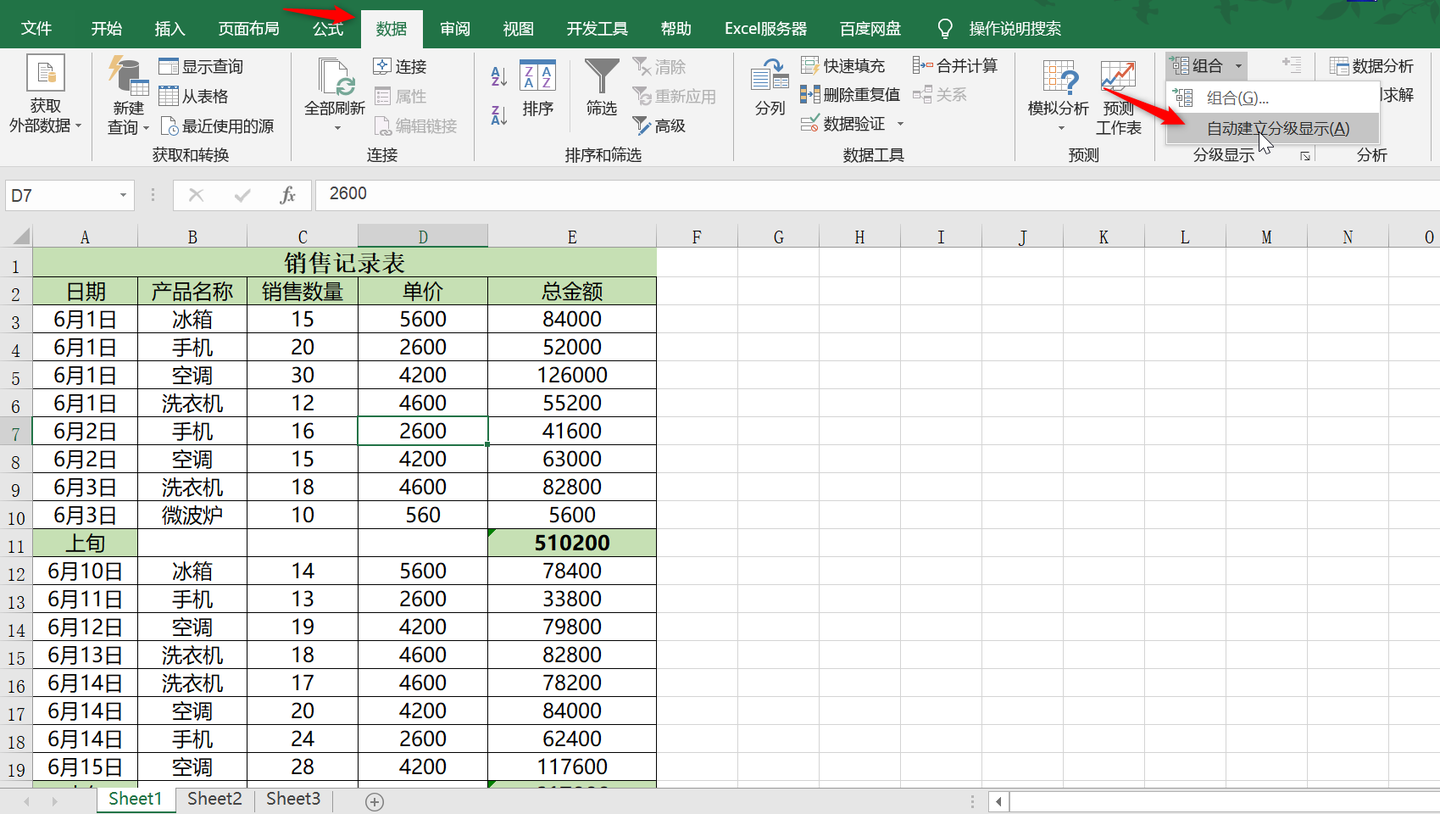Switch to the 开始 tab
Viewport: 1440px width, 814px height.
[106, 29]
